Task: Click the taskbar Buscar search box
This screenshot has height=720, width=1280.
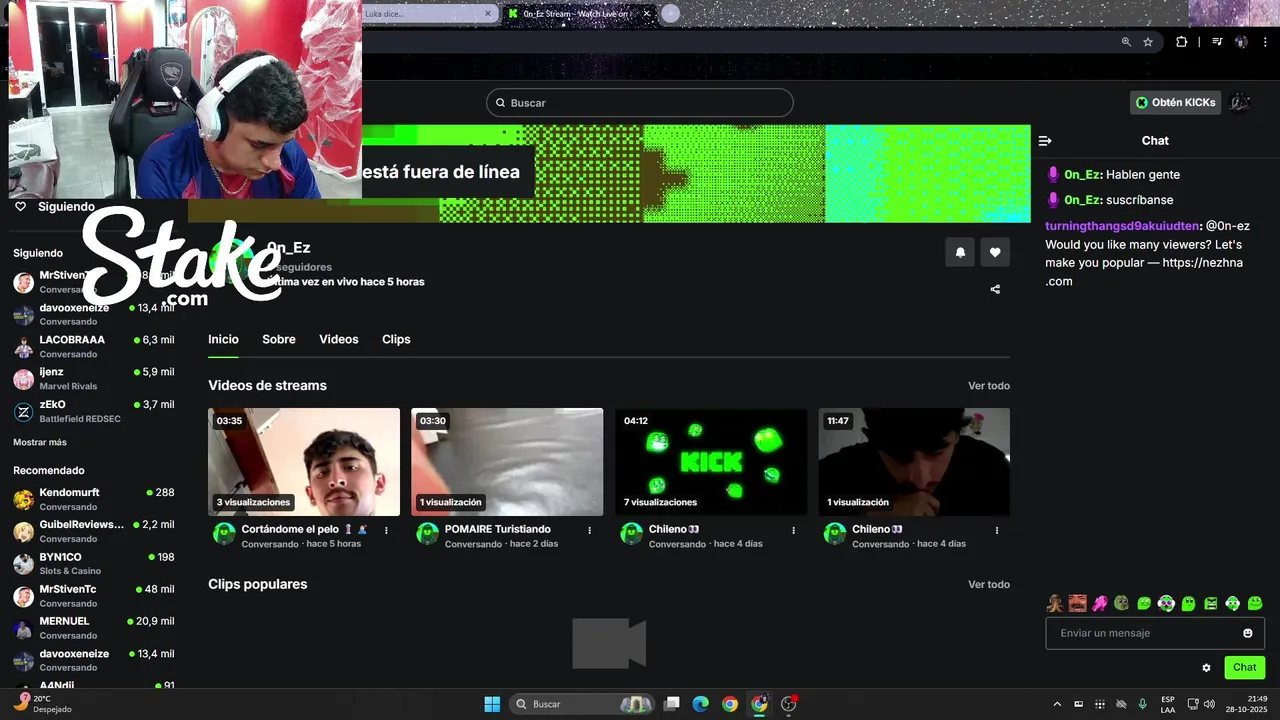Action: click(x=582, y=704)
